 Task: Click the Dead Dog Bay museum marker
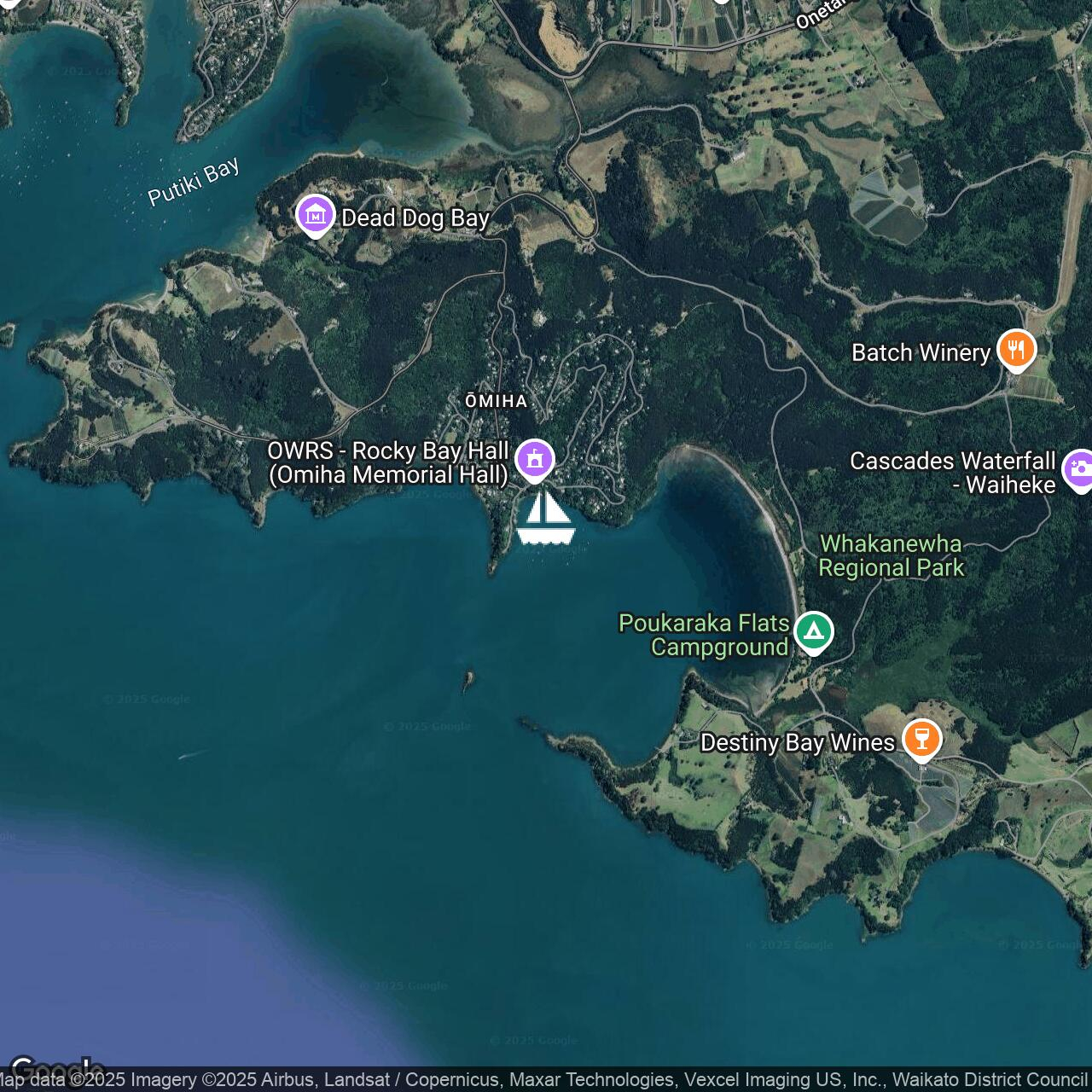pos(316,216)
